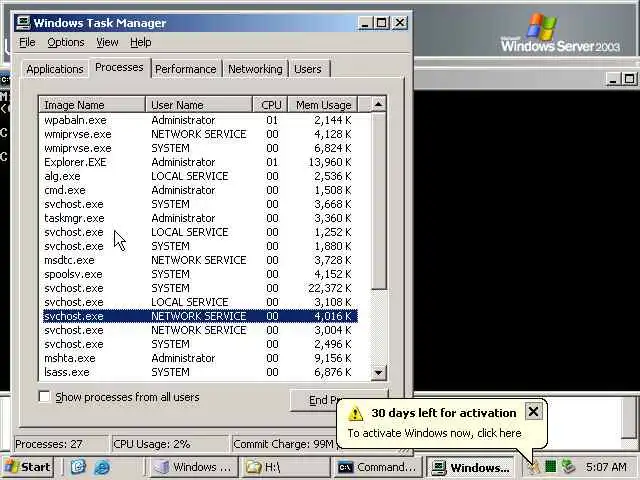Select svchost.exe using 2,496 K
Viewport: 640px width, 480px height.
(200, 344)
